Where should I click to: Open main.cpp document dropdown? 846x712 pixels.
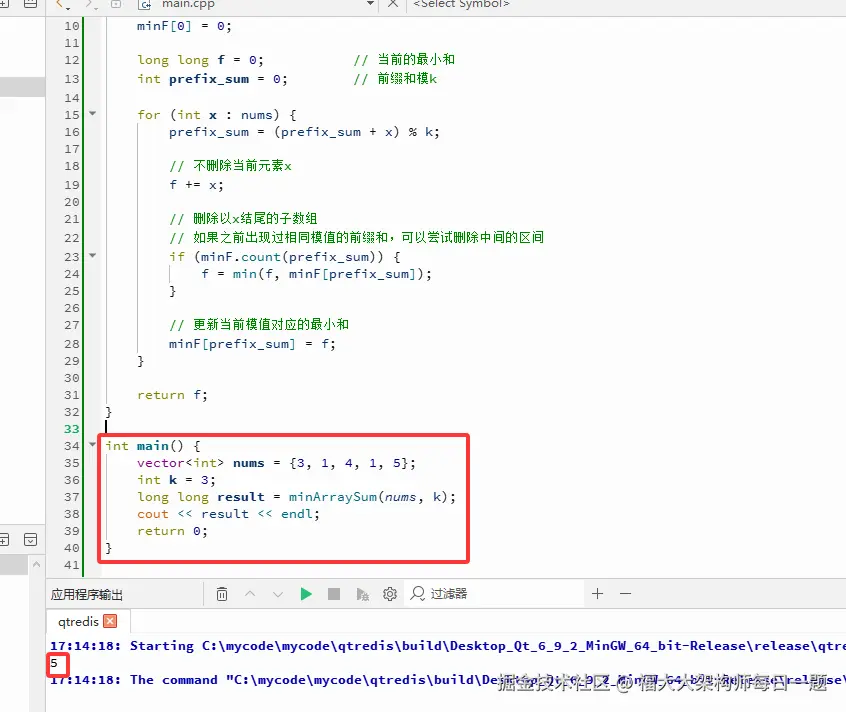370,4
